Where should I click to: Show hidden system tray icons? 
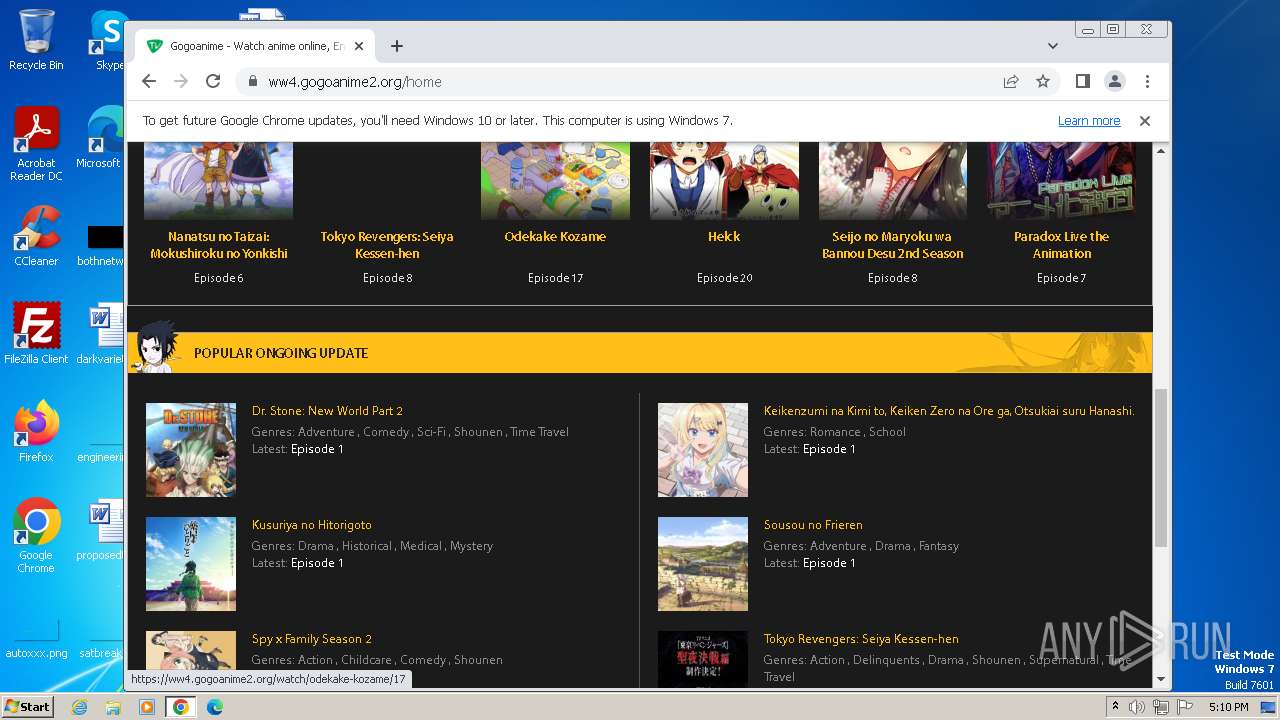point(1115,707)
